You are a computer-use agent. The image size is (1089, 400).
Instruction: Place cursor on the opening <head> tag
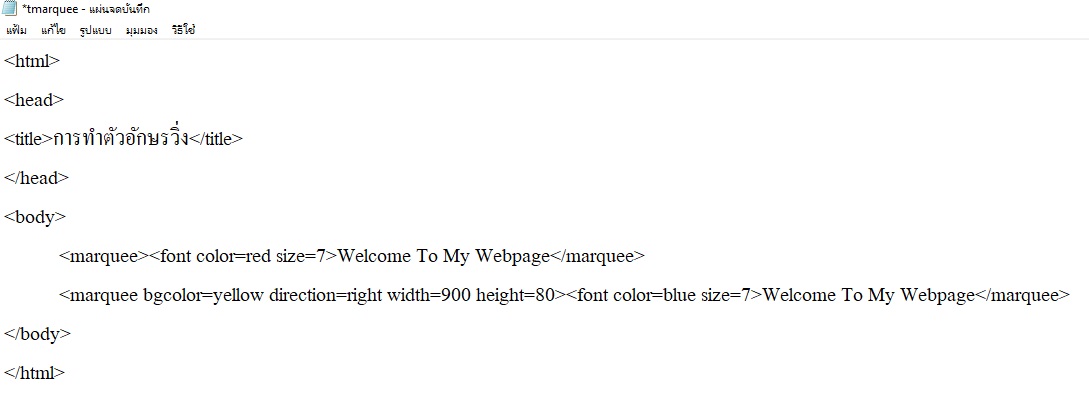34,100
